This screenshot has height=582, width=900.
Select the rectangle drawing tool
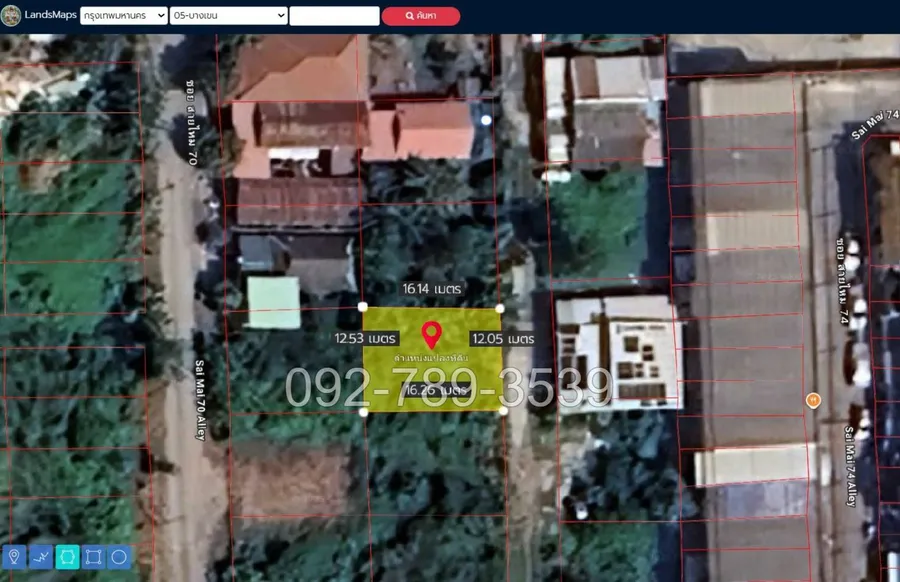click(x=93, y=557)
